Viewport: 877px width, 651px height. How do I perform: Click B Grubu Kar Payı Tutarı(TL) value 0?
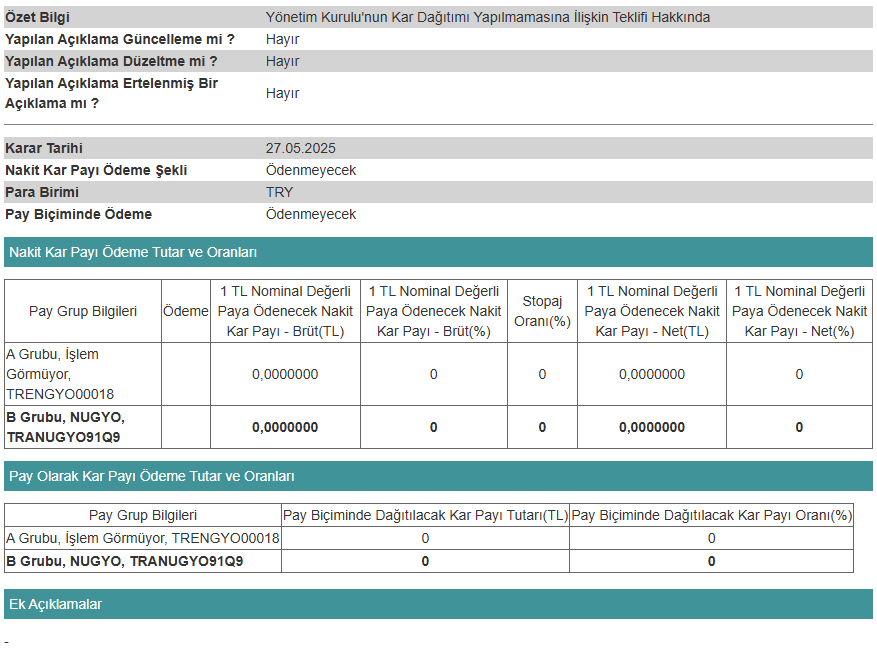(425, 561)
